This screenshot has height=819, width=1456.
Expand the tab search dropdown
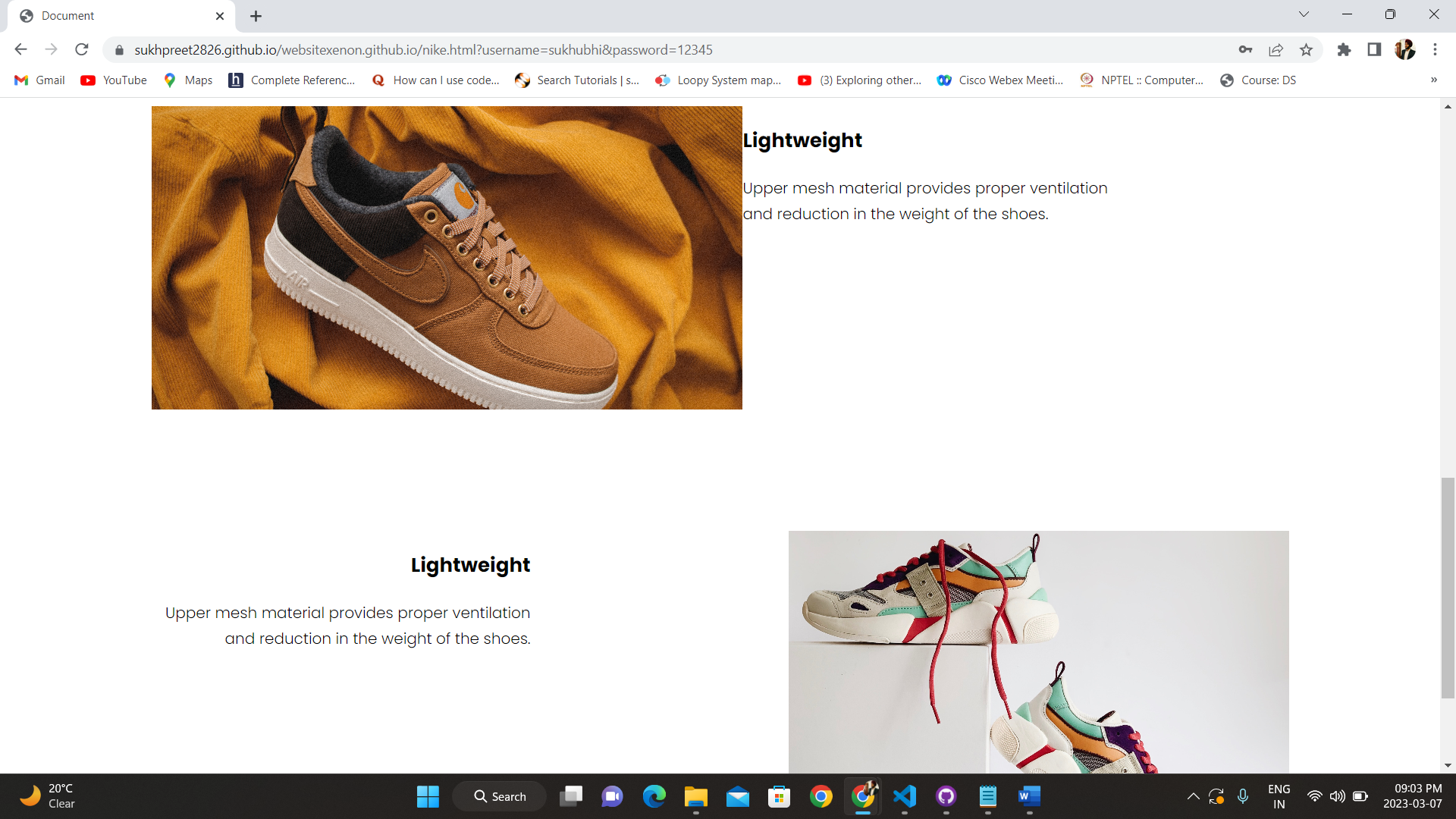pos(1304,14)
